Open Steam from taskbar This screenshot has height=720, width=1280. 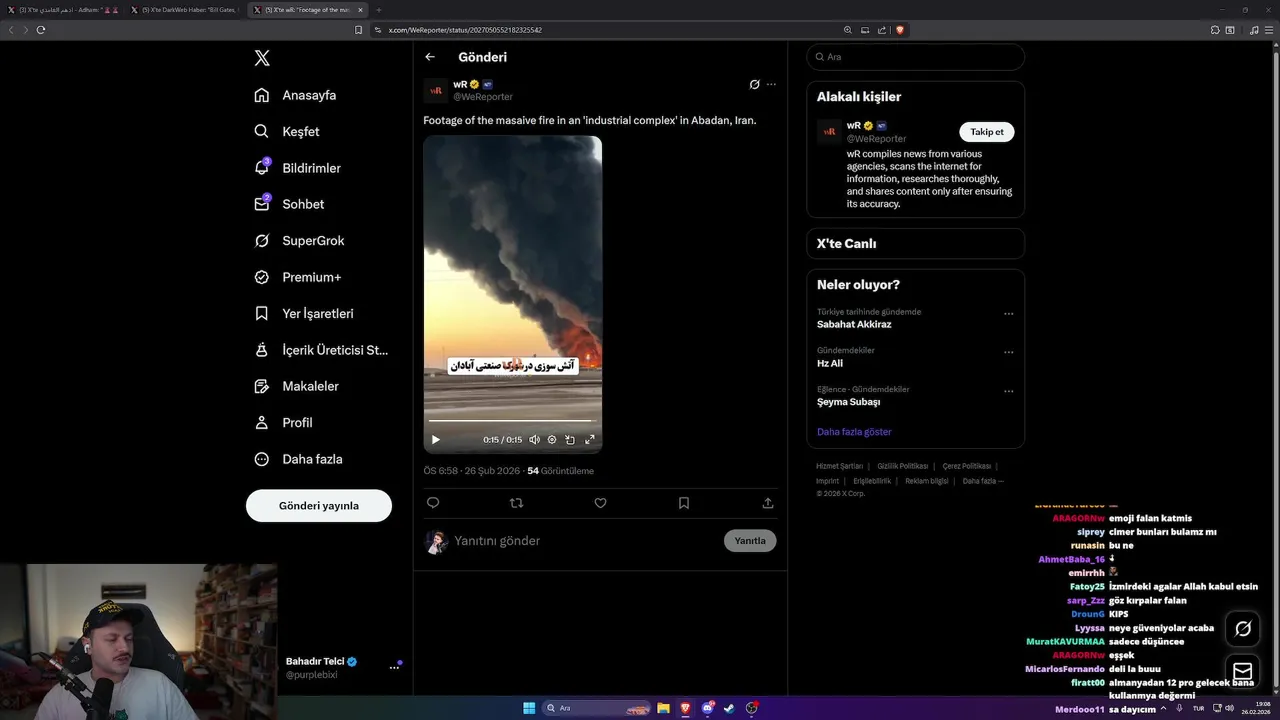730,708
